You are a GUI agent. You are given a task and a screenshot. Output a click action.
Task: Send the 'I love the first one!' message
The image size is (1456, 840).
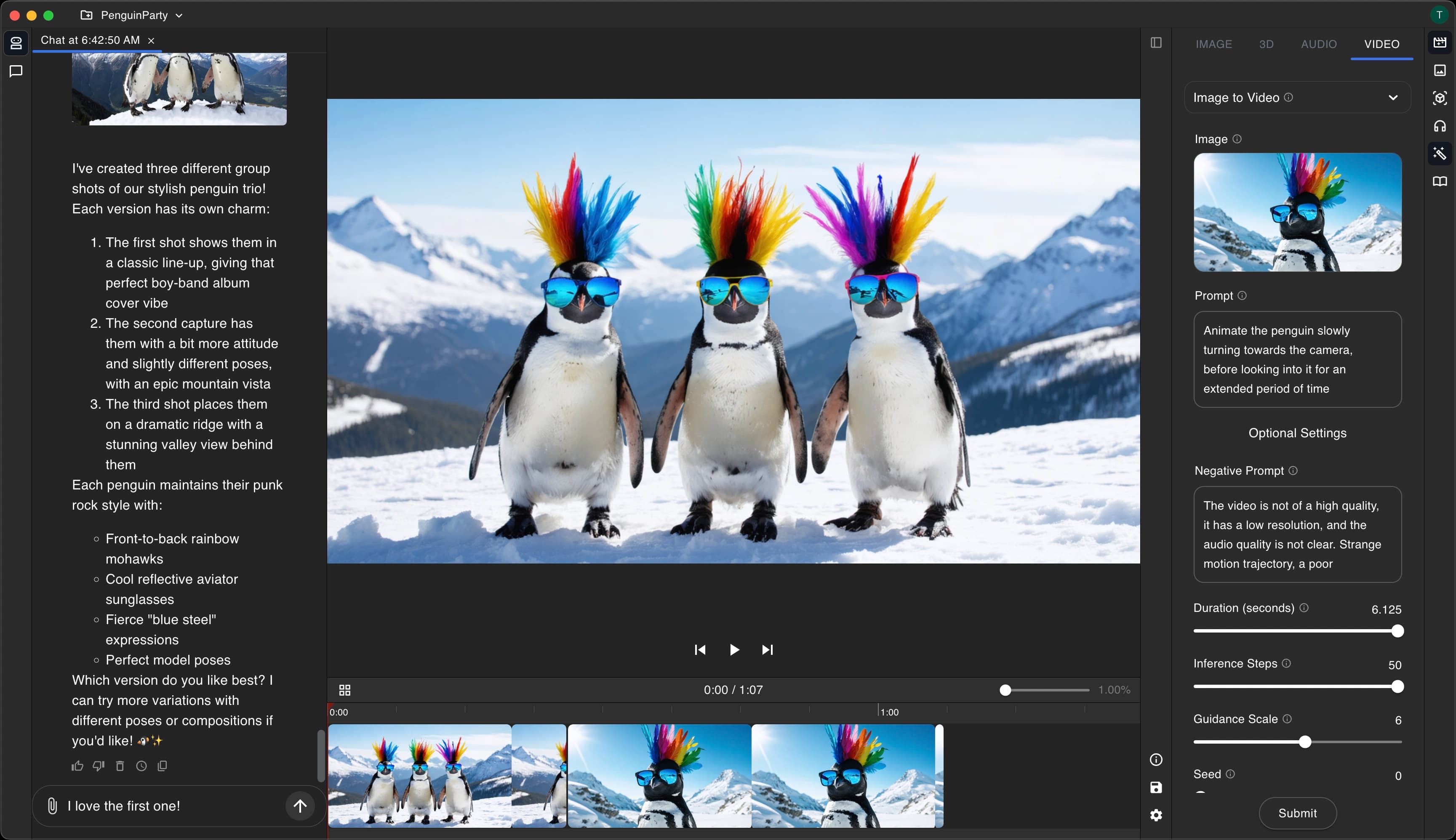pyautogui.click(x=299, y=806)
